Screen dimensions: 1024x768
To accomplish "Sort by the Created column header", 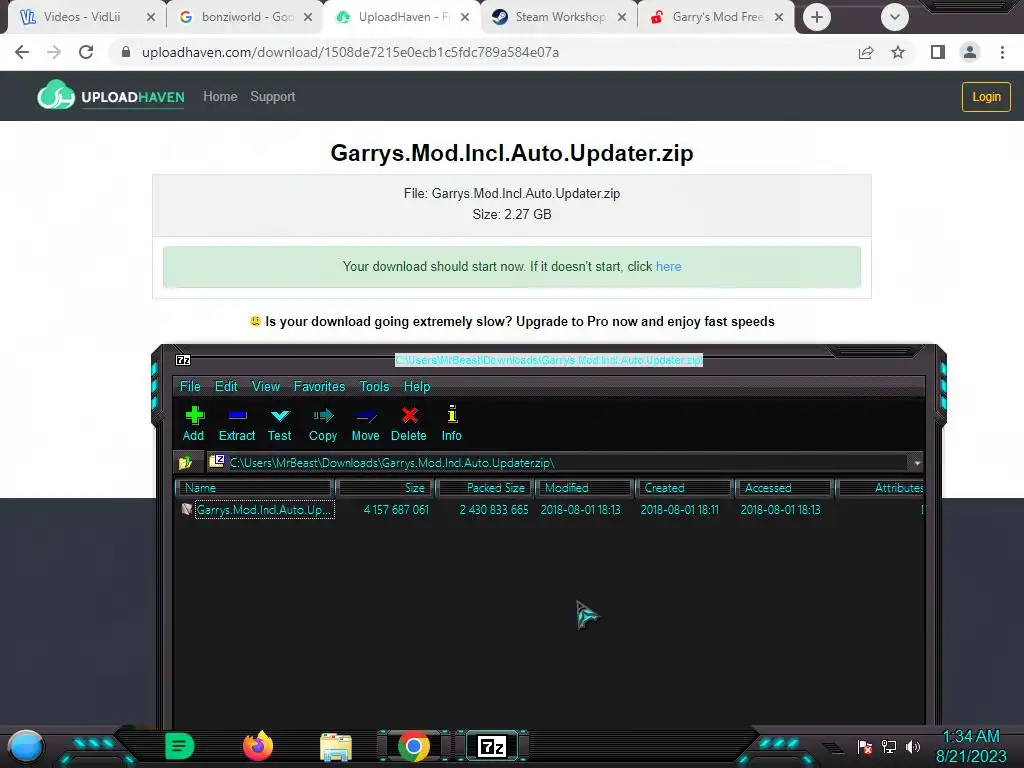I will (684, 488).
